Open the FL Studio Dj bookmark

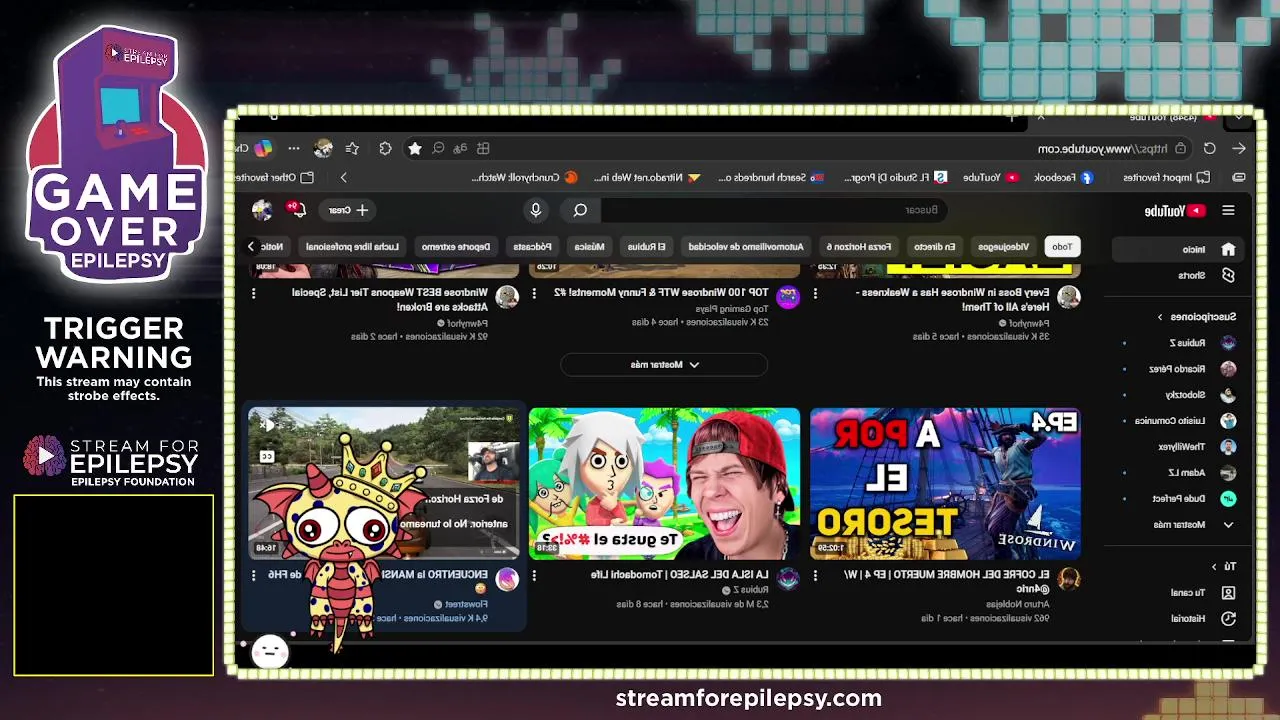(896, 177)
